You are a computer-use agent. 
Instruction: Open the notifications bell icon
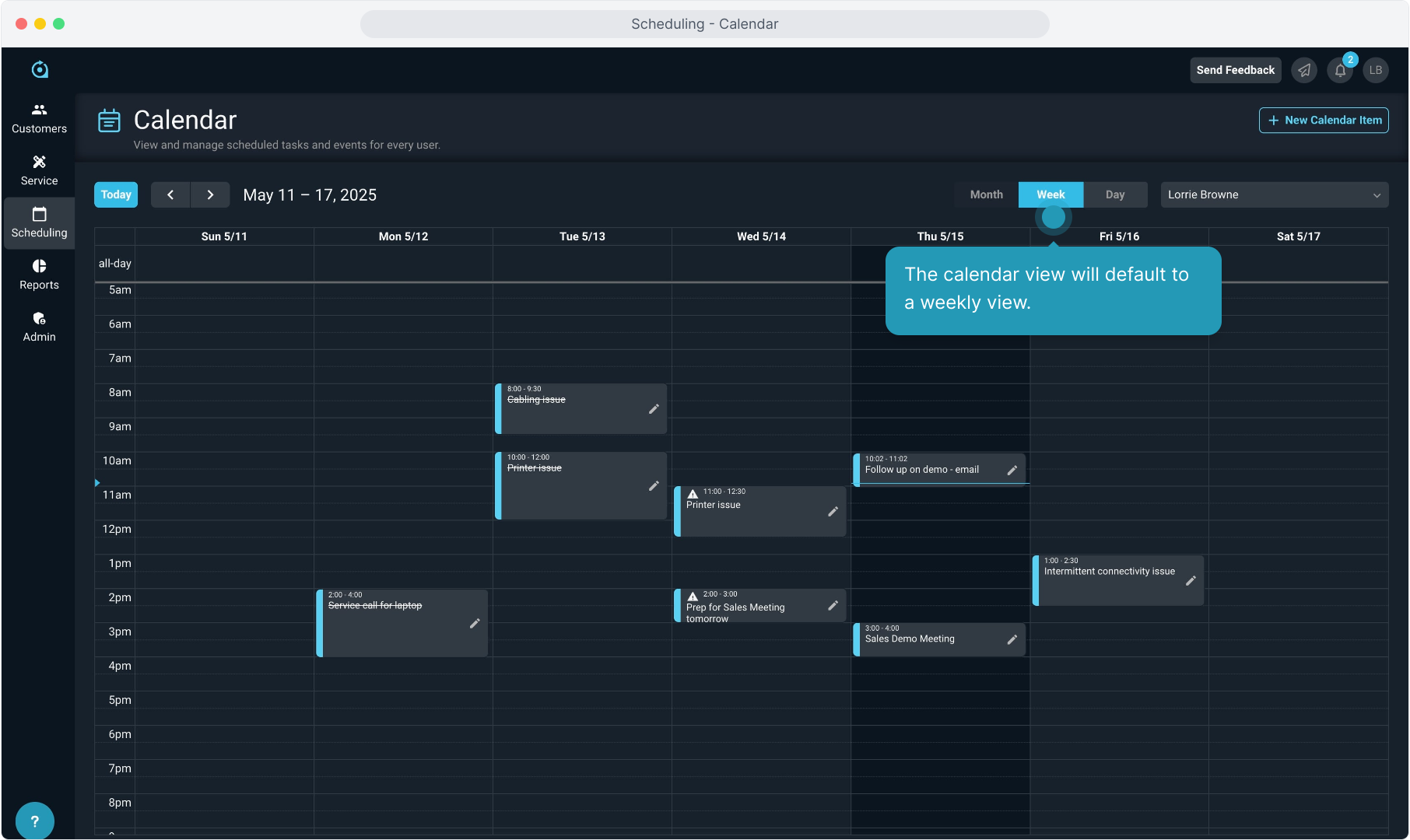1340,70
